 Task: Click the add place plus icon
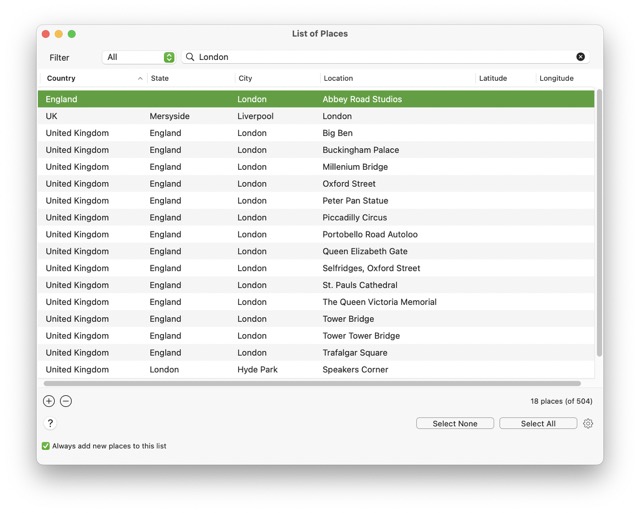pyautogui.click(x=49, y=401)
